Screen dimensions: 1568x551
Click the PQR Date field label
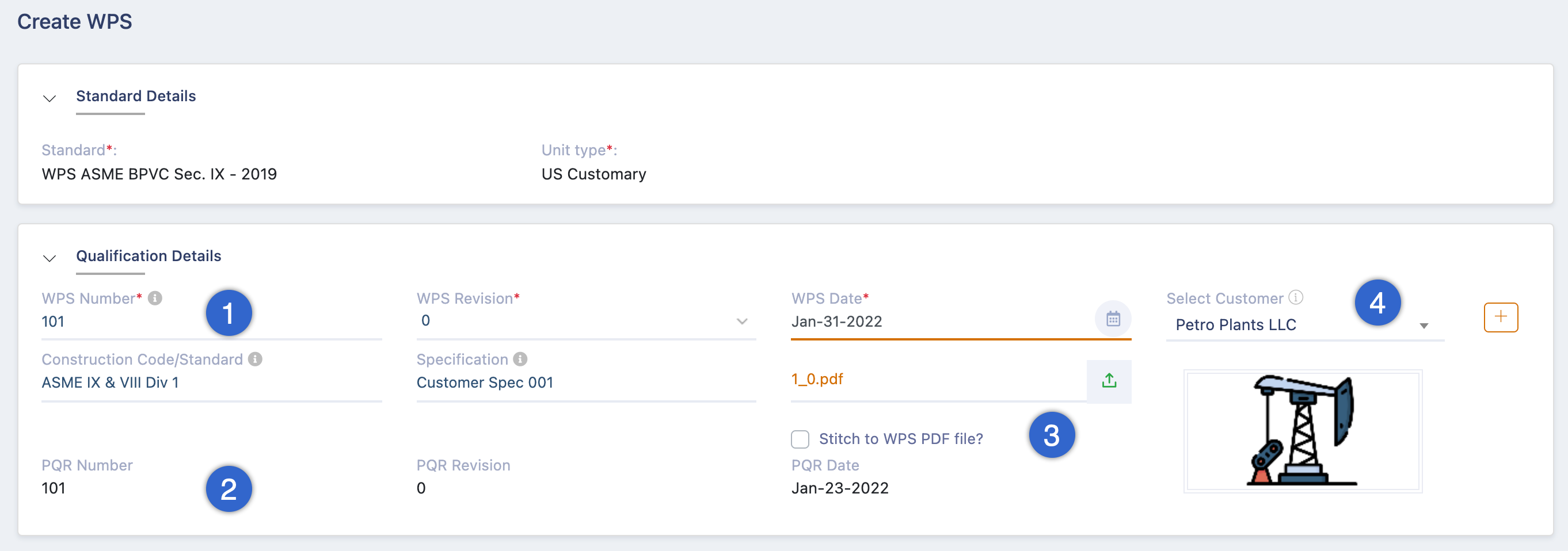click(x=825, y=465)
